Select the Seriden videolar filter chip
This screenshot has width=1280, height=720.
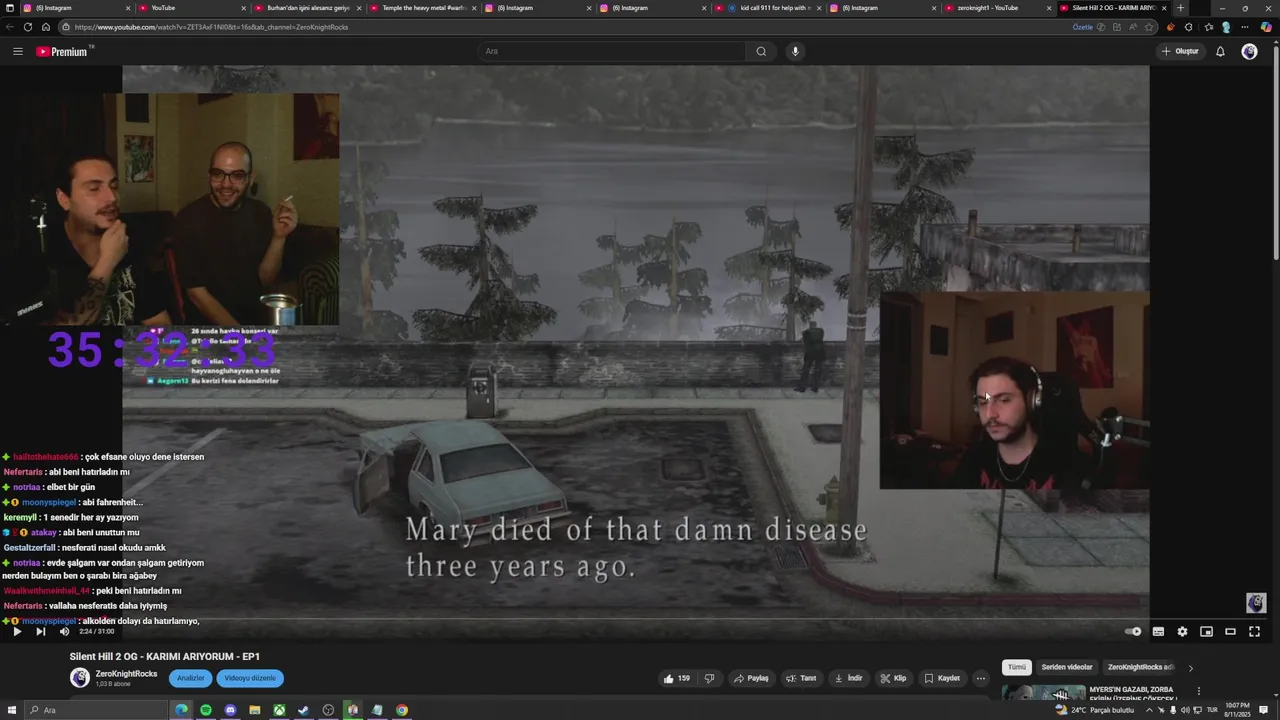1067,667
